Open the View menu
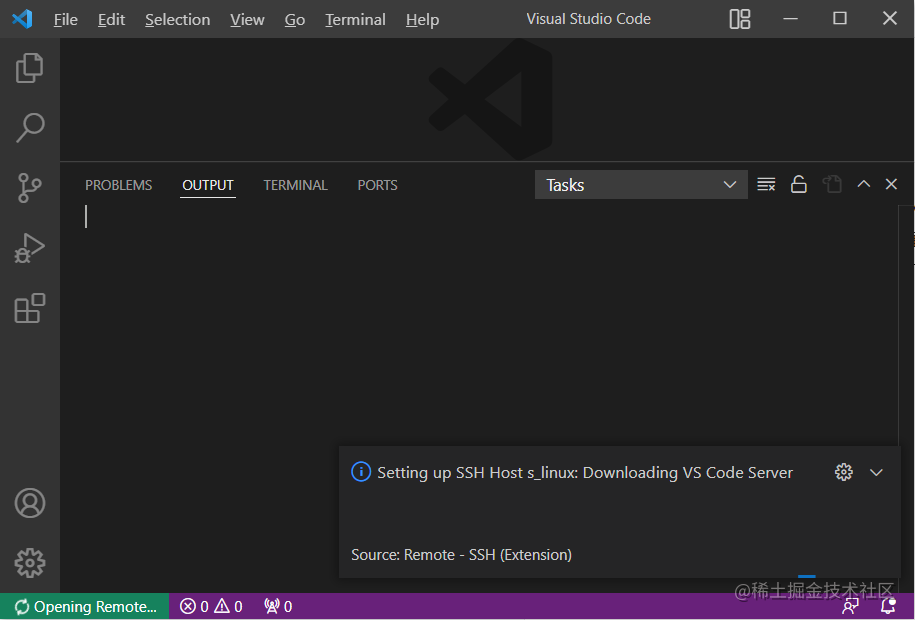Image resolution: width=915 pixels, height=620 pixels. click(x=247, y=19)
